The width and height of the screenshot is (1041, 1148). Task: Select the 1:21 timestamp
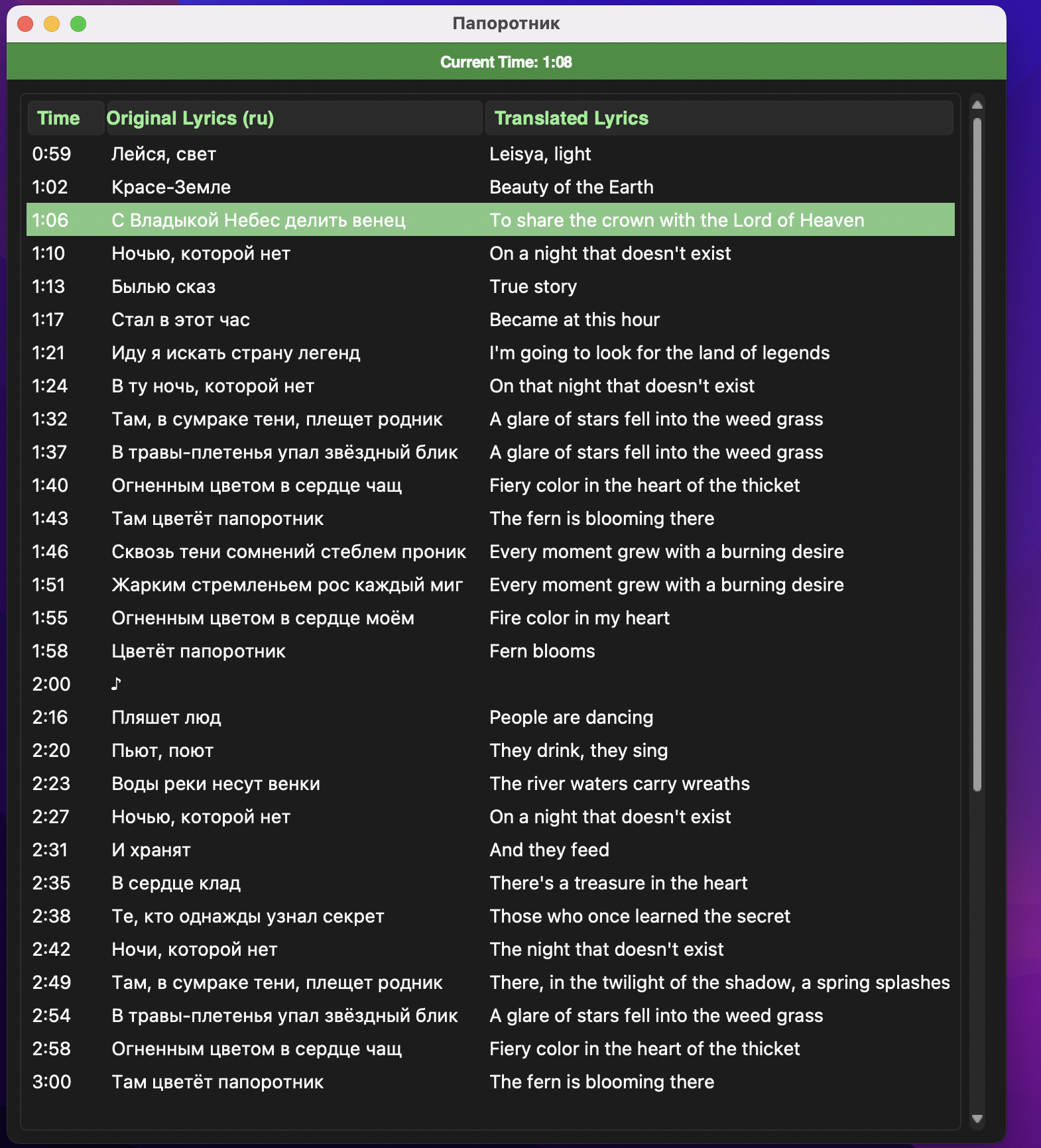click(x=48, y=353)
